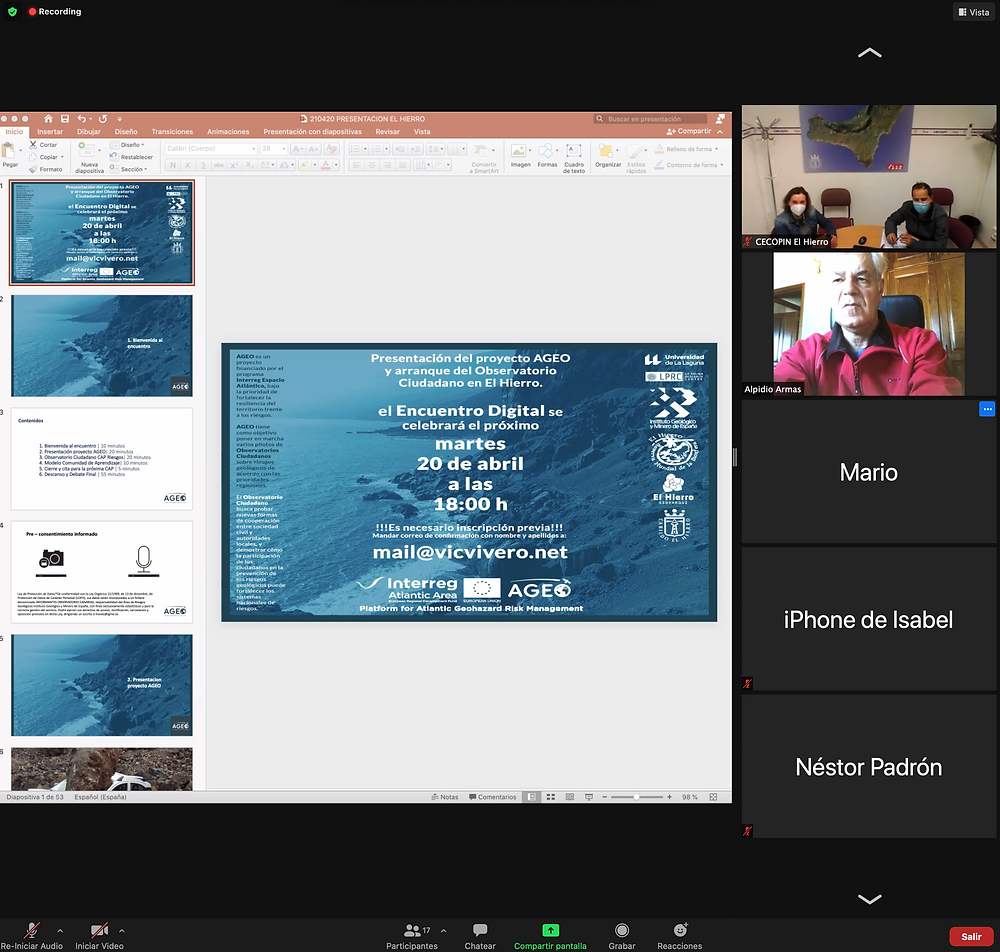Expand the Sección dropdown
This screenshot has width=1000, height=952.
[128, 169]
